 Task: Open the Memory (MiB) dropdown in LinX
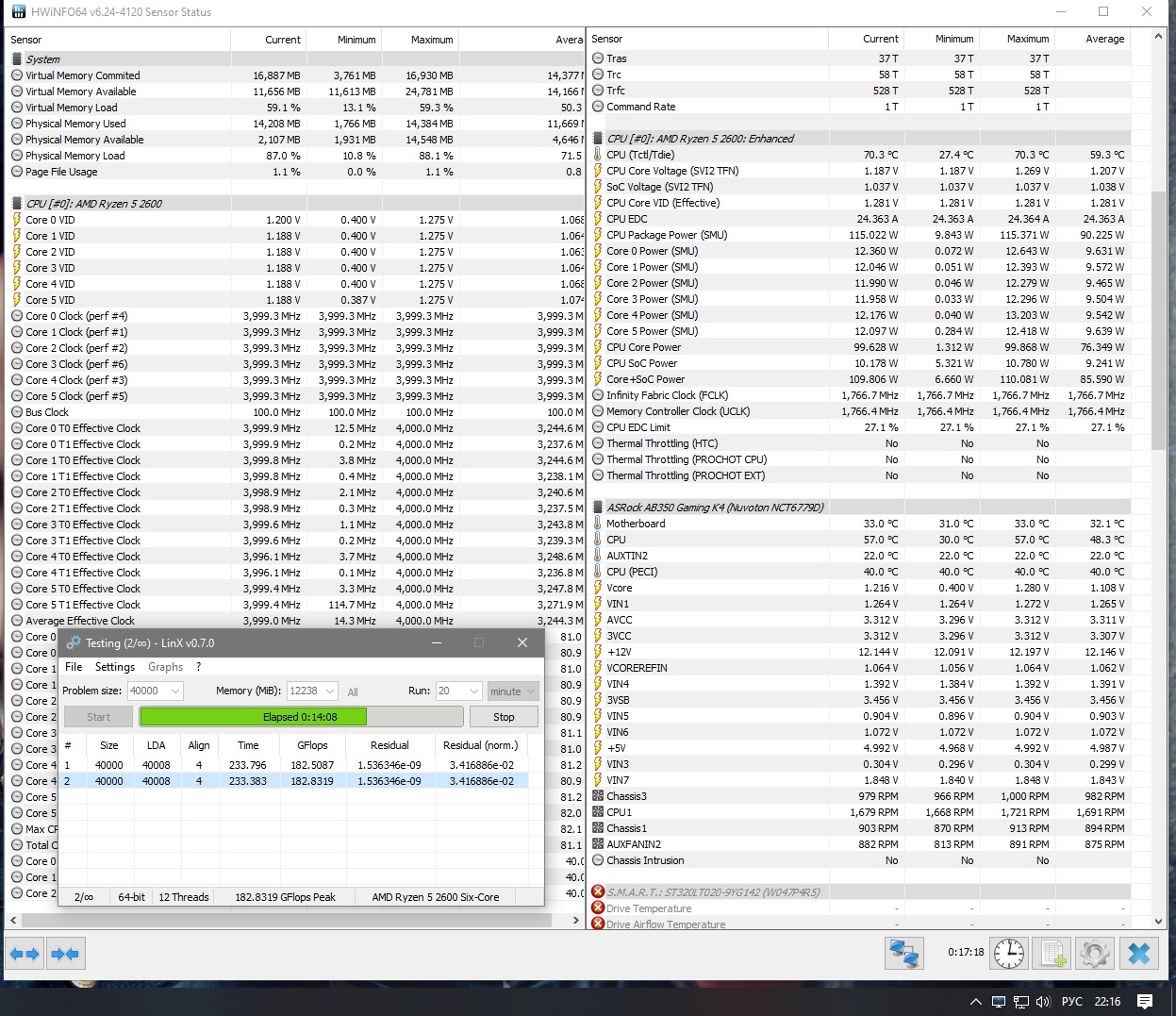coord(330,691)
